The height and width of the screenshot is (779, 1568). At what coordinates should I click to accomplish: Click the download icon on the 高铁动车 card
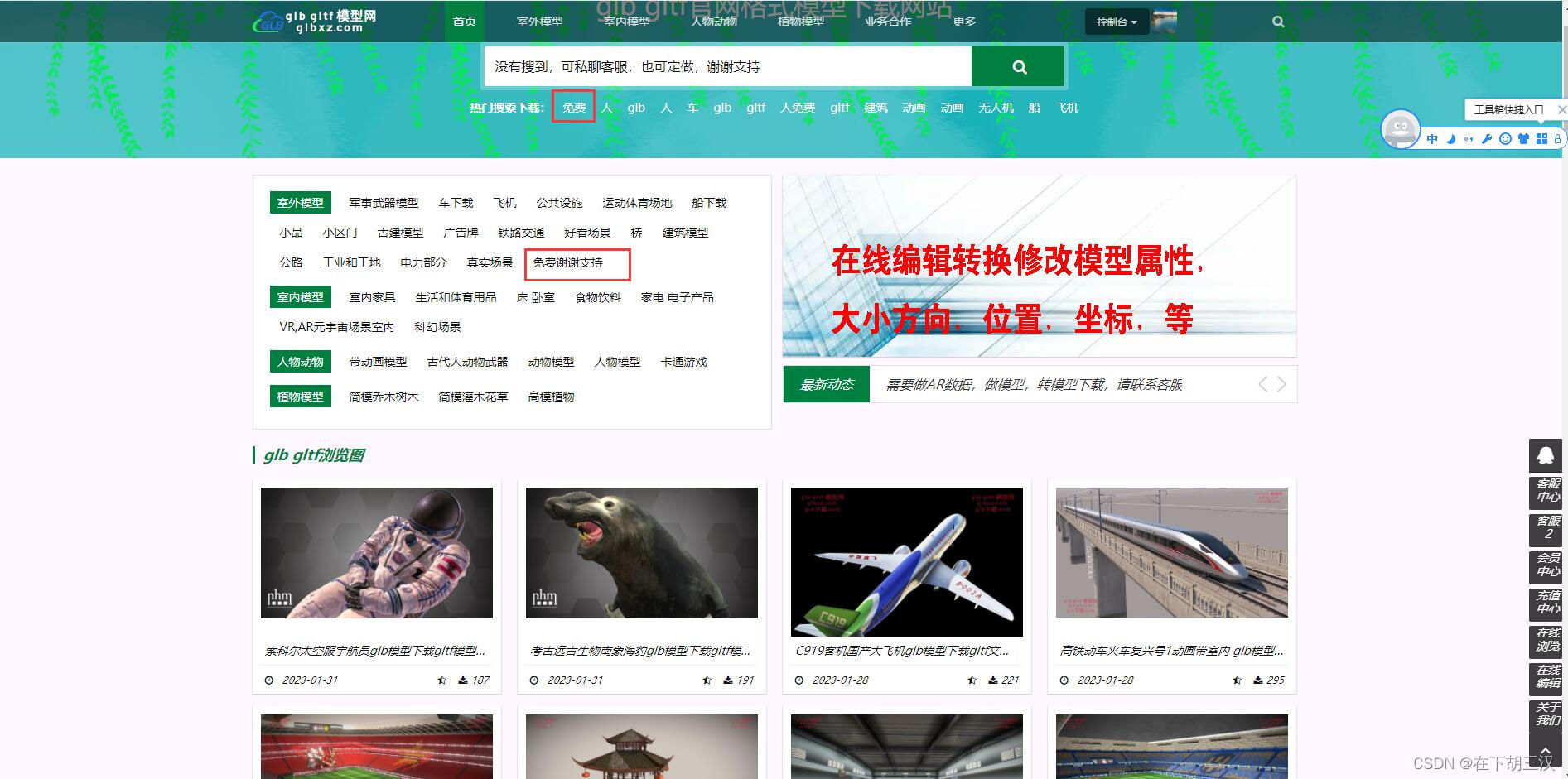(x=1258, y=680)
